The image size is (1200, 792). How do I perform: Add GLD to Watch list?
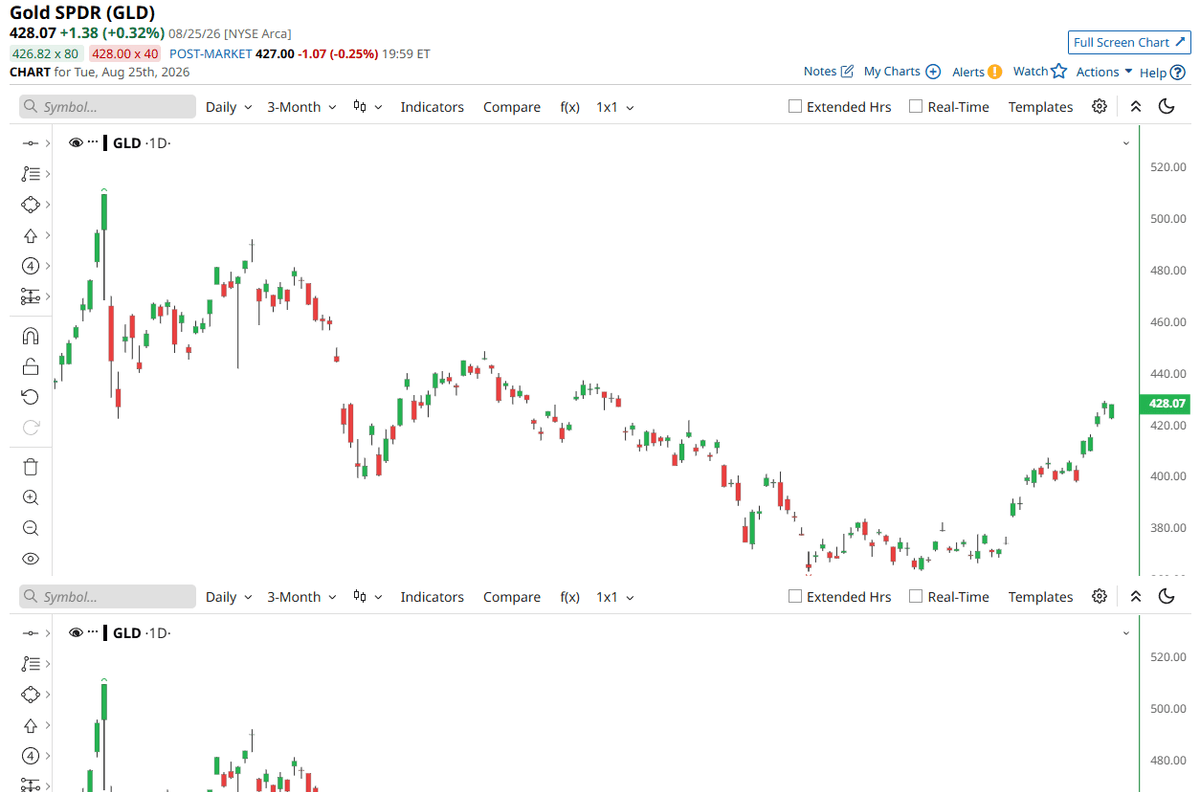[x=1040, y=72]
